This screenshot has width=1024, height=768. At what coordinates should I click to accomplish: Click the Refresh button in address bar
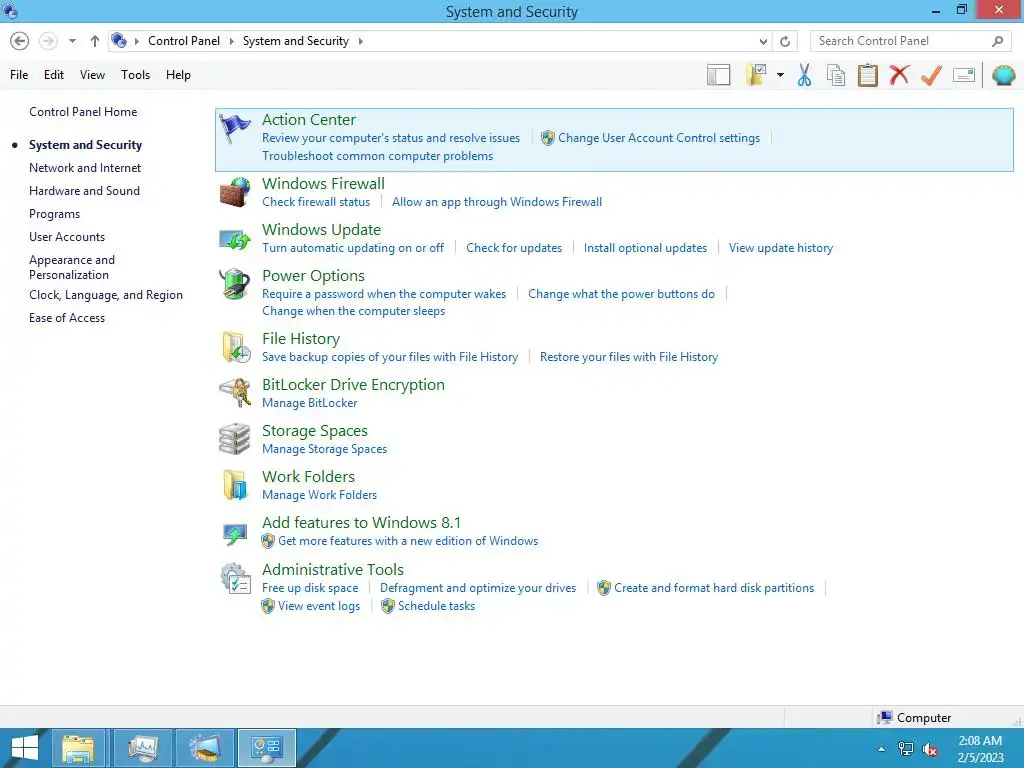tap(785, 41)
